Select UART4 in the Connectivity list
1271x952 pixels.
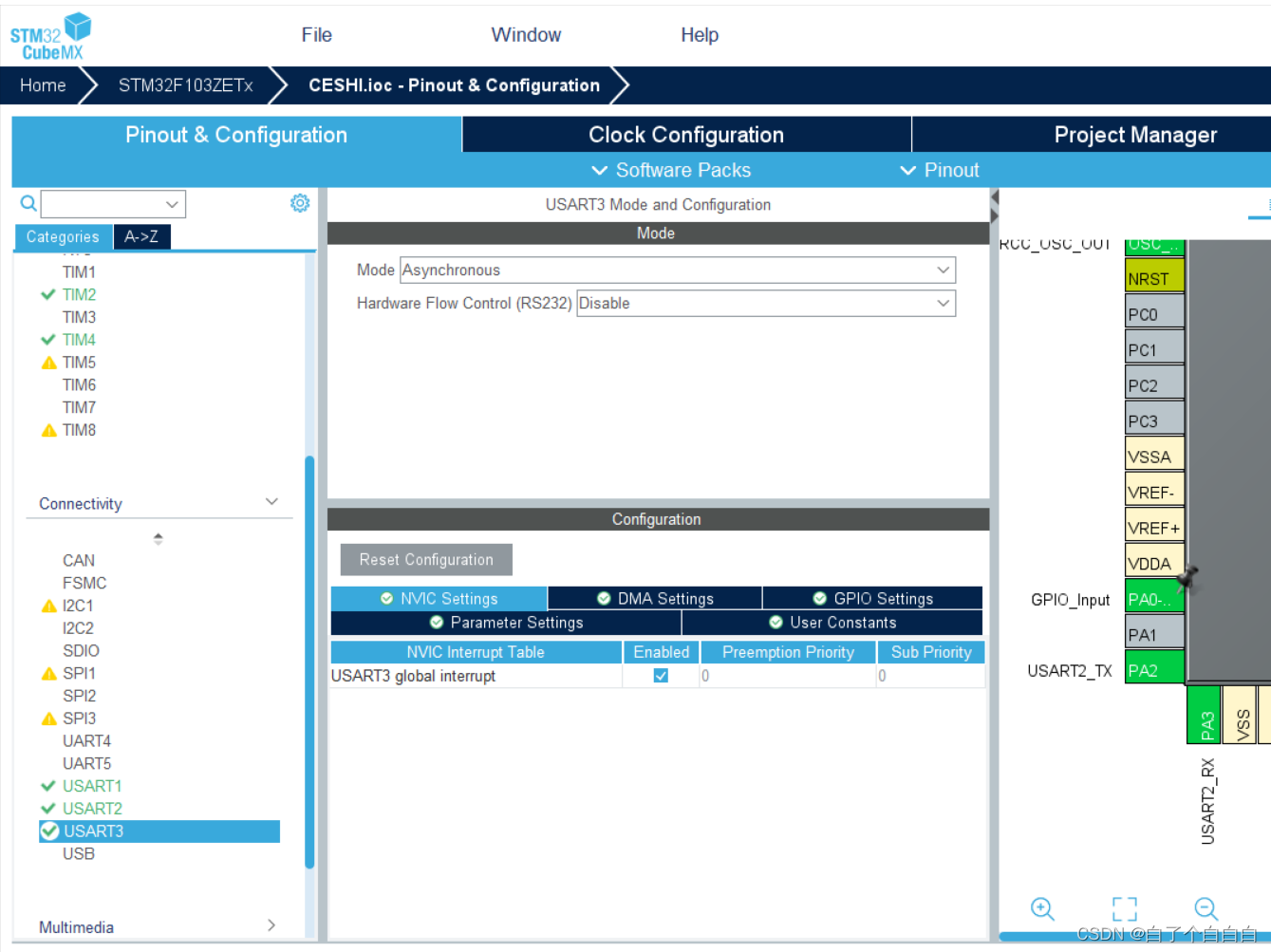coord(86,741)
